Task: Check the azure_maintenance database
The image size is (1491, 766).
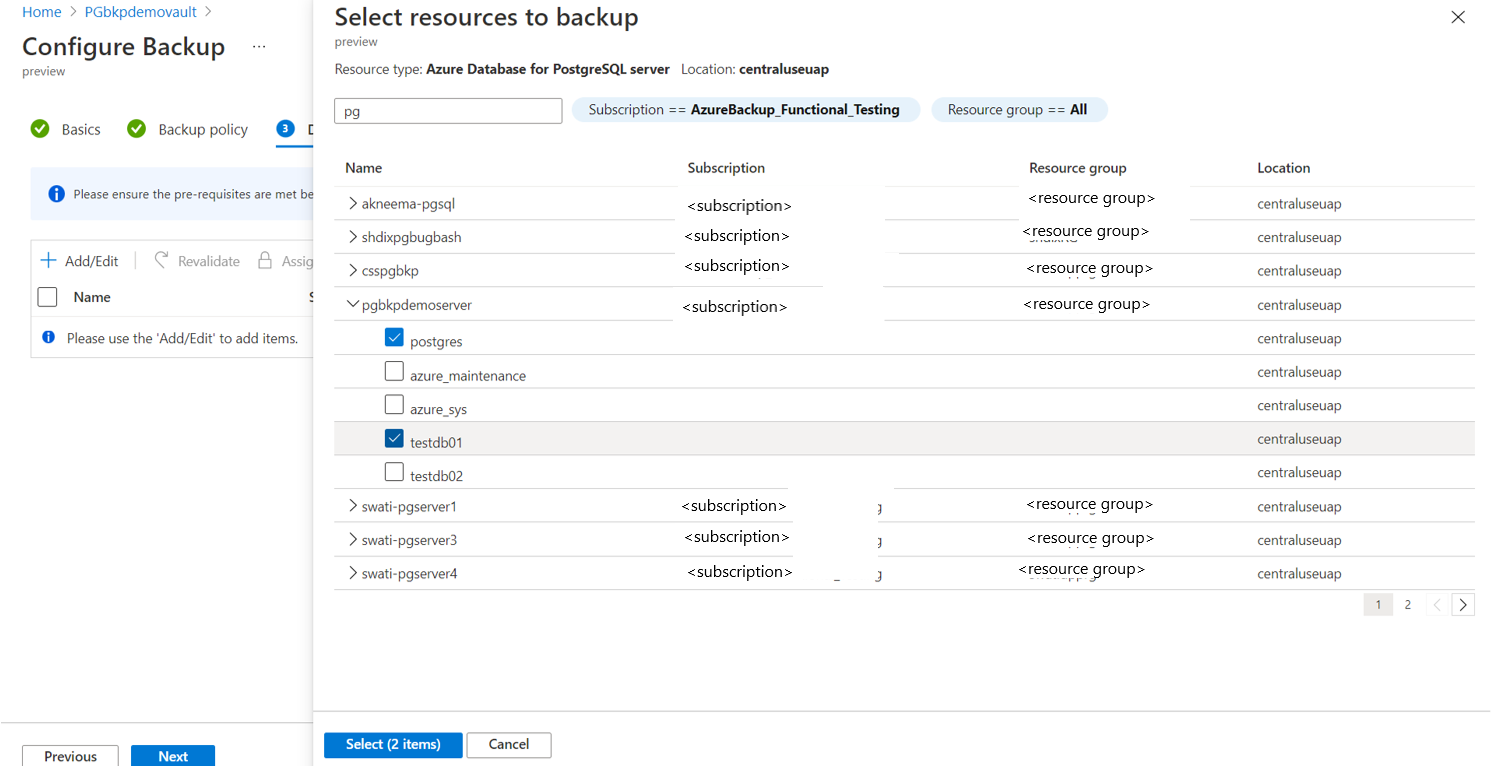Action: (x=394, y=370)
